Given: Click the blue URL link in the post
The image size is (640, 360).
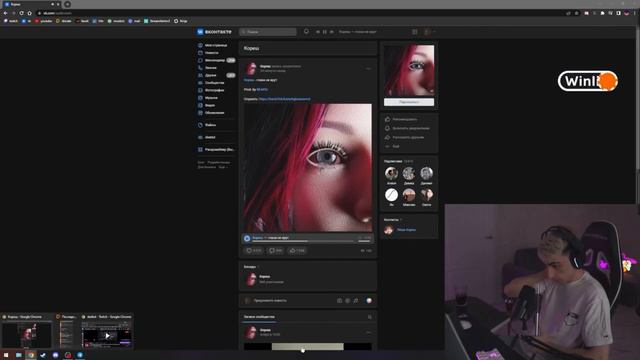Looking at the screenshot, I should [284, 99].
